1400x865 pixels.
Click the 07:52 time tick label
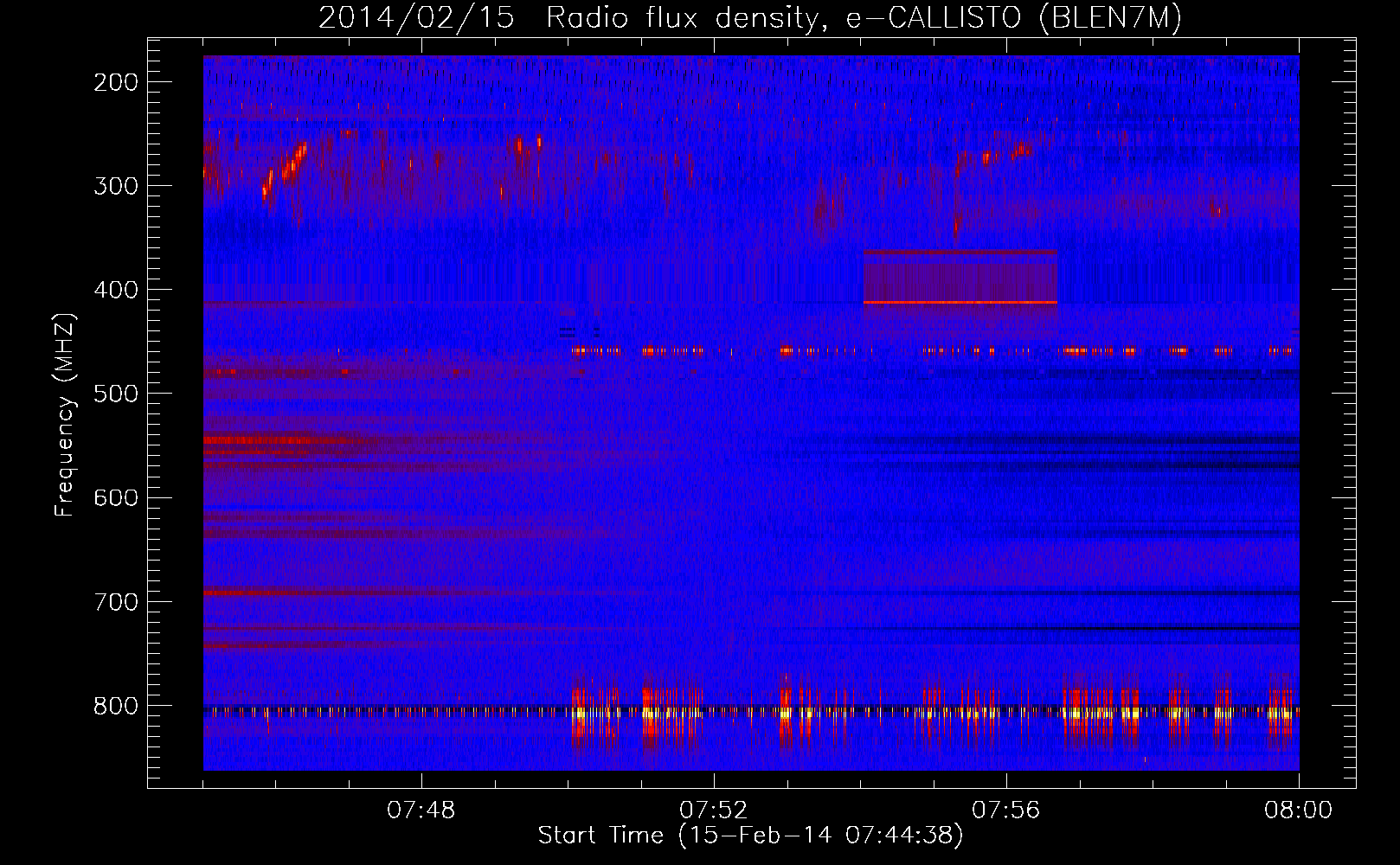[x=714, y=811]
